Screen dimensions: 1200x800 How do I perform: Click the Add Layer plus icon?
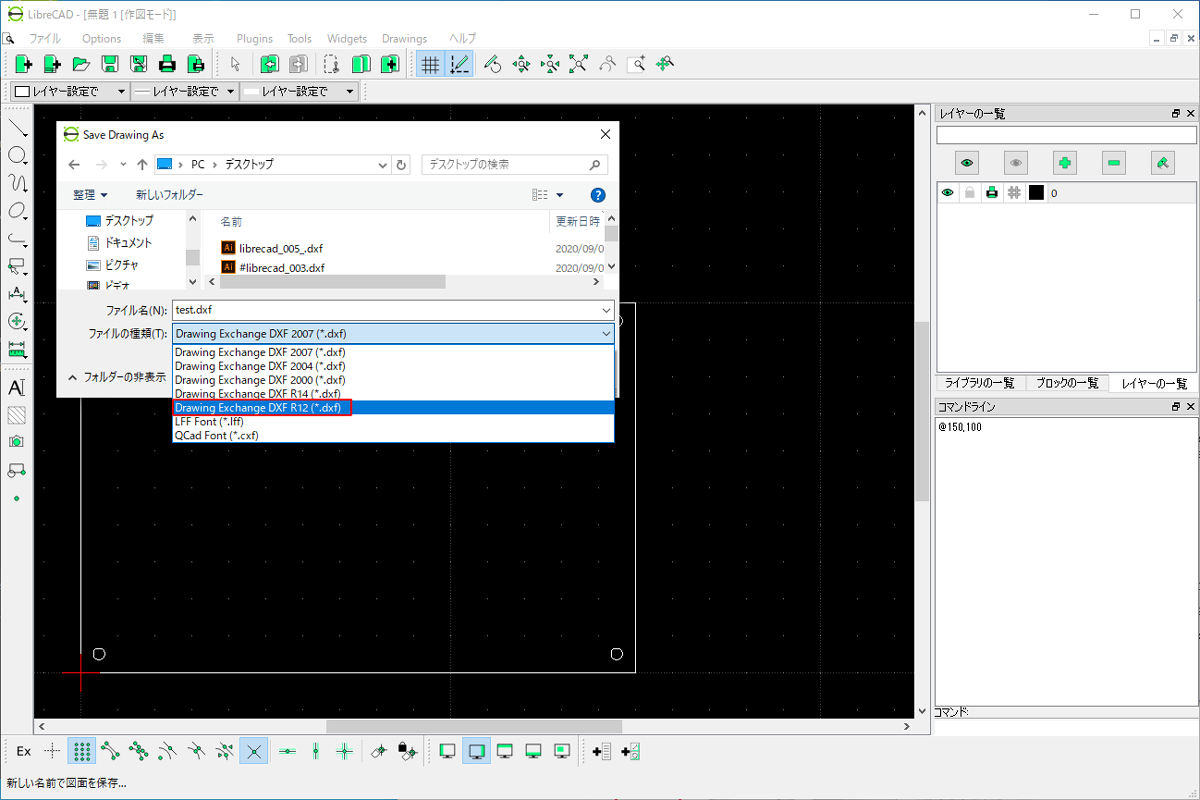1065,163
